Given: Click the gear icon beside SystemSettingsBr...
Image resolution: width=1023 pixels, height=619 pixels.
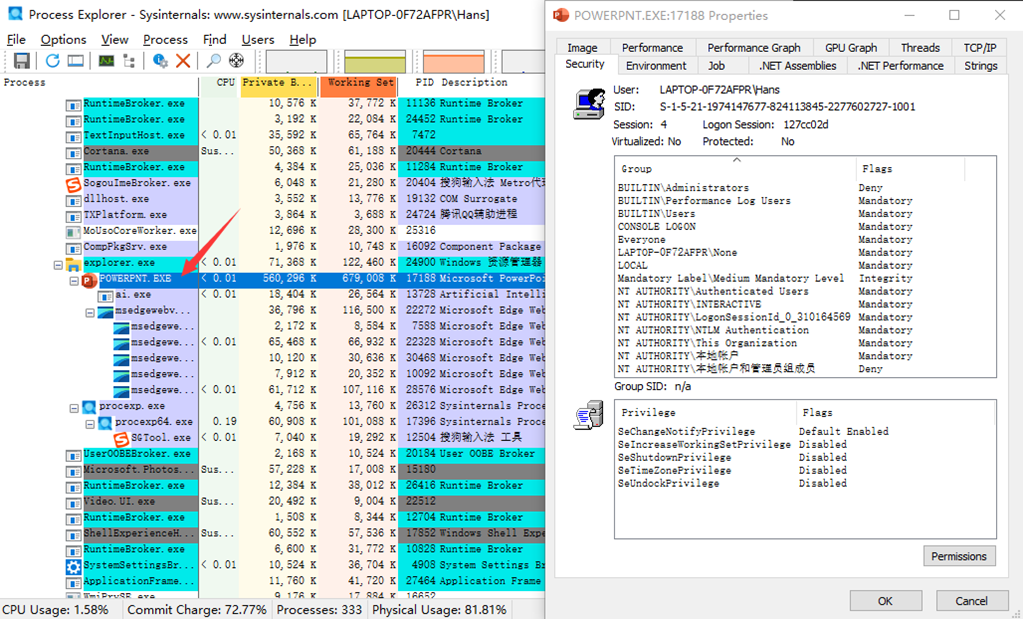Looking at the screenshot, I should pyautogui.click(x=74, y=566).
